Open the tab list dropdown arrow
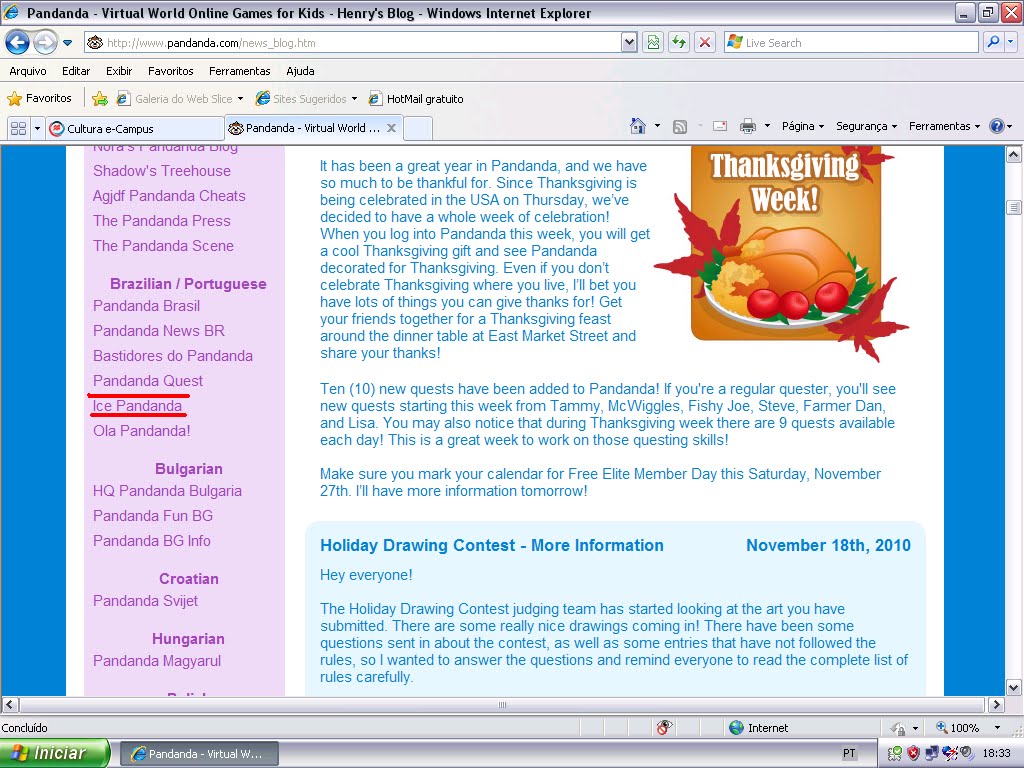1024x768 pixels. point(37,129)
